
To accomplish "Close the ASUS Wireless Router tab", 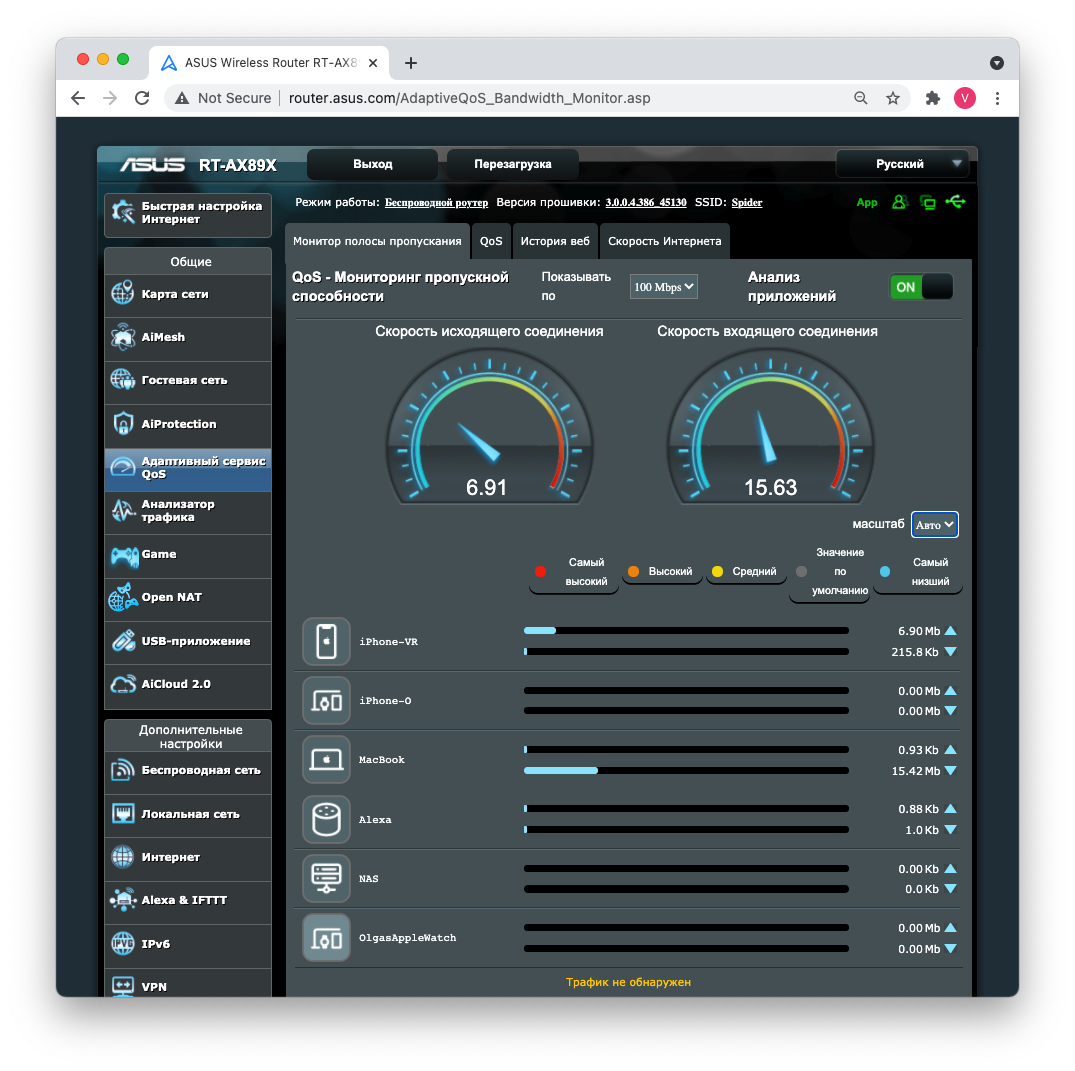I will (373, 63).
